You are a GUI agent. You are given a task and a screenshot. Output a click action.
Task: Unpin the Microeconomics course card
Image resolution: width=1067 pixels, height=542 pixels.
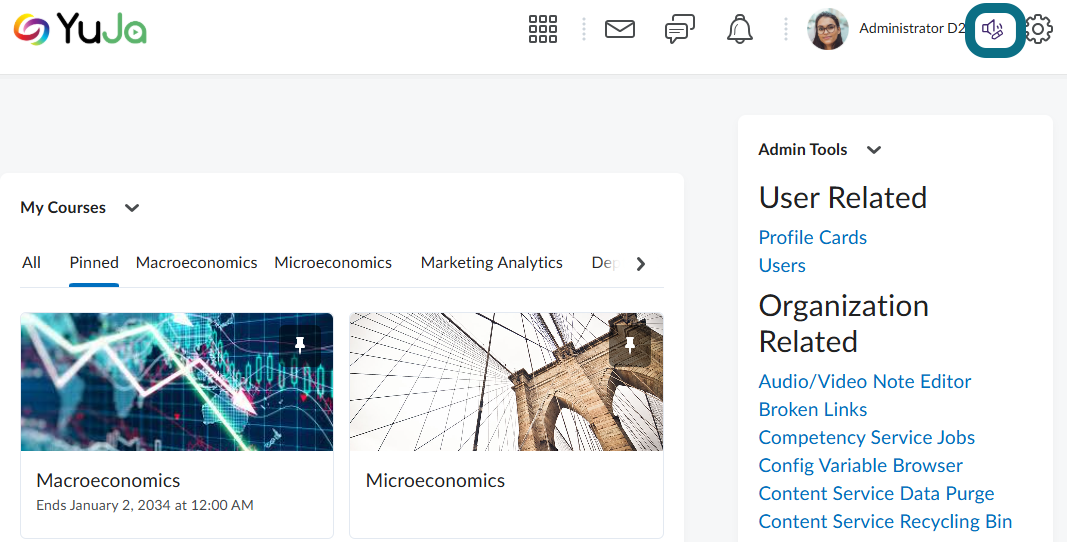tap(629, 346)
